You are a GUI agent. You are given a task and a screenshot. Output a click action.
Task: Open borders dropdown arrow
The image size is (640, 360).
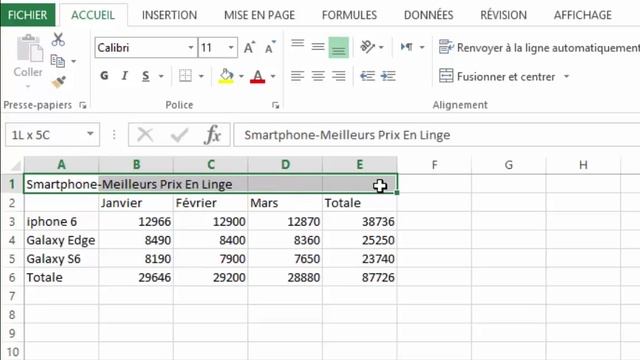pyautogui.click(x=201, y=76)
